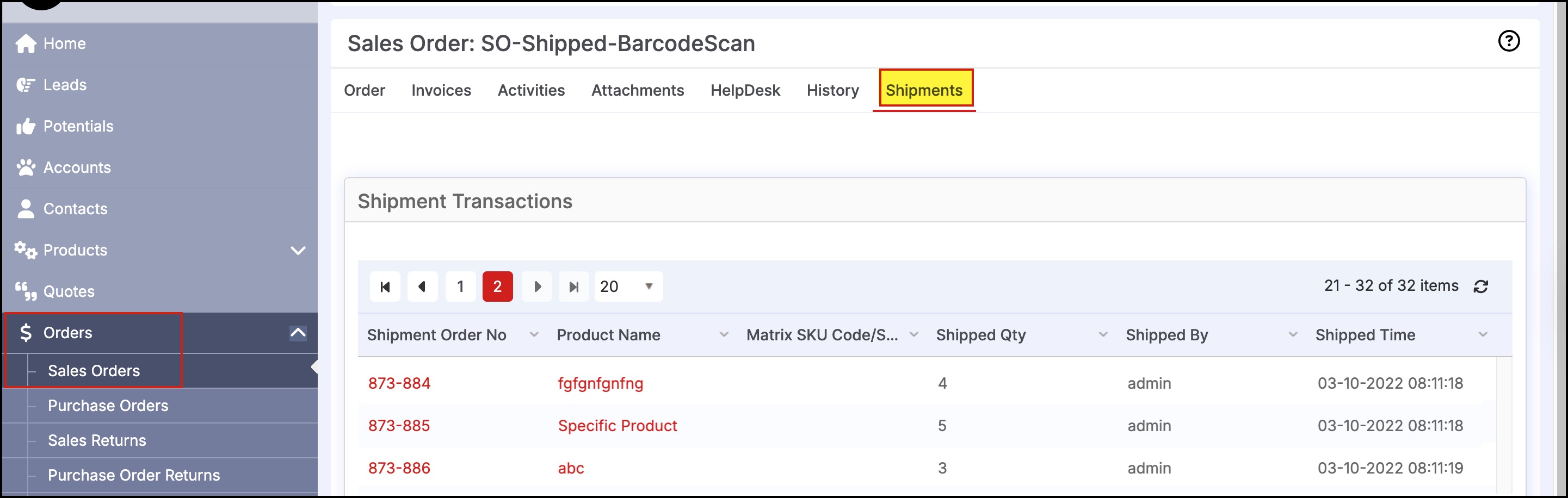Open Shipment Order No column menu
Screen dimensions: 1568x498
[534, 335]
